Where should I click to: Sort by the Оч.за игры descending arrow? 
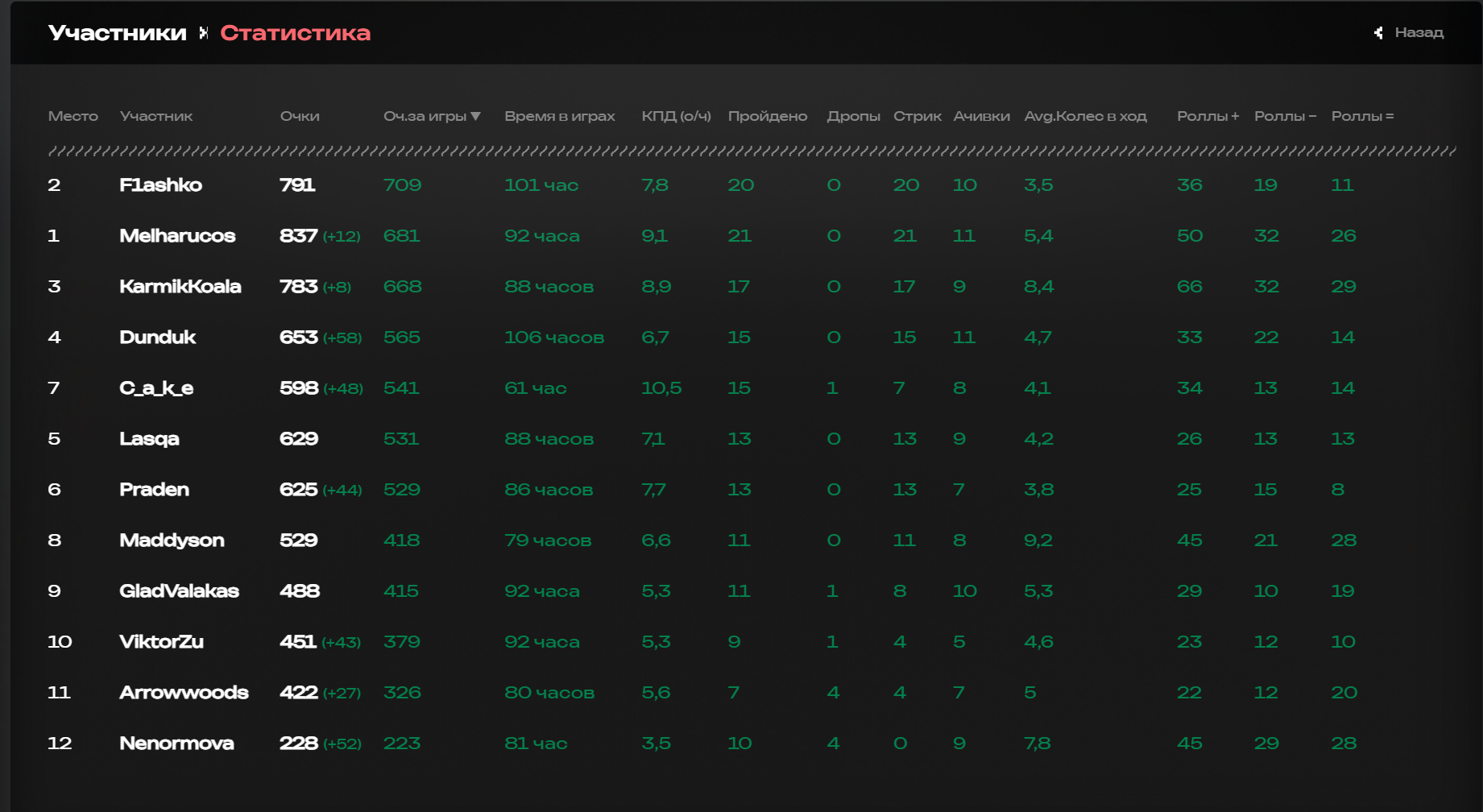[475, 116]
